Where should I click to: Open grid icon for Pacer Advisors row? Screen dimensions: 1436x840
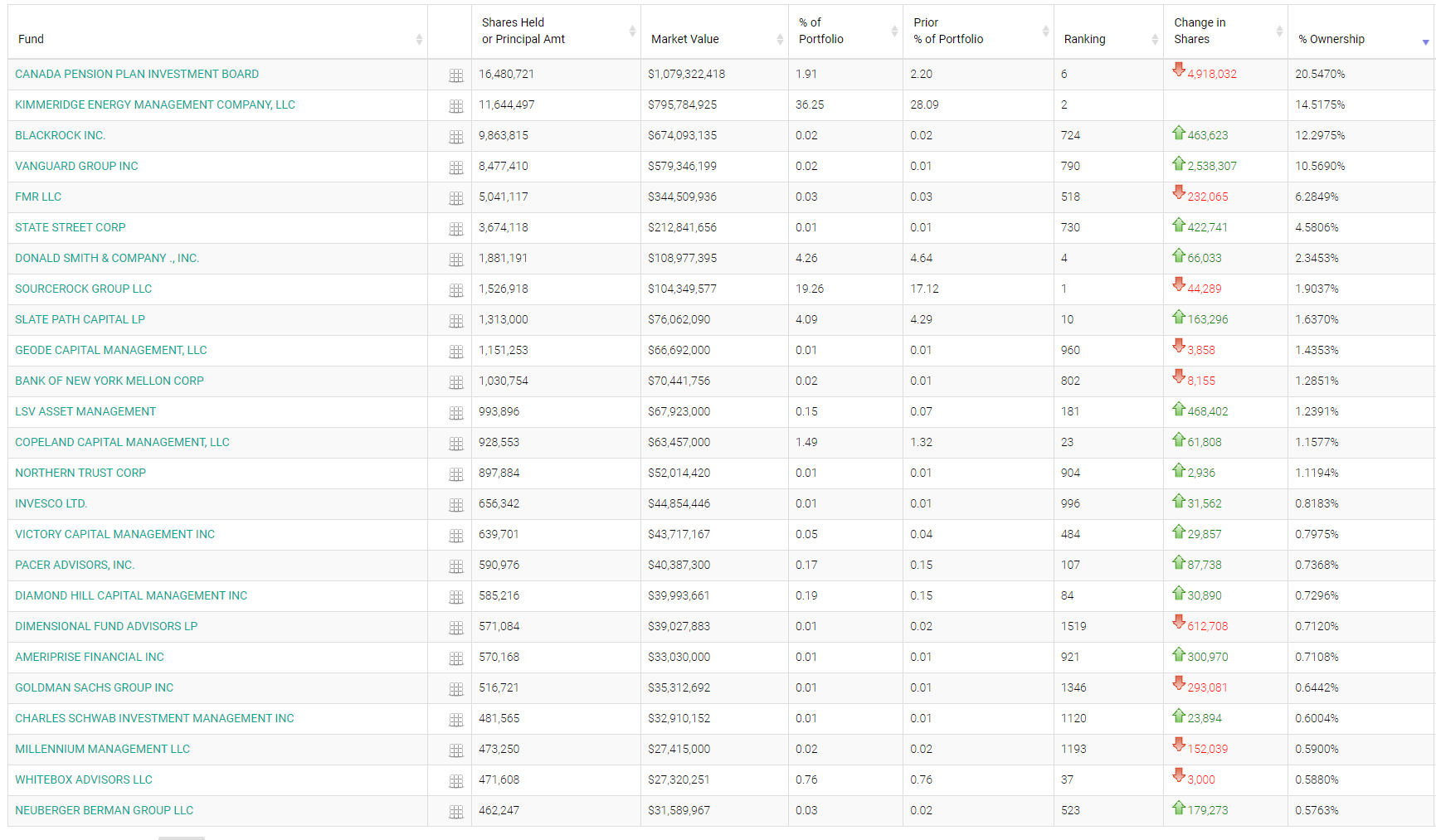456,566
